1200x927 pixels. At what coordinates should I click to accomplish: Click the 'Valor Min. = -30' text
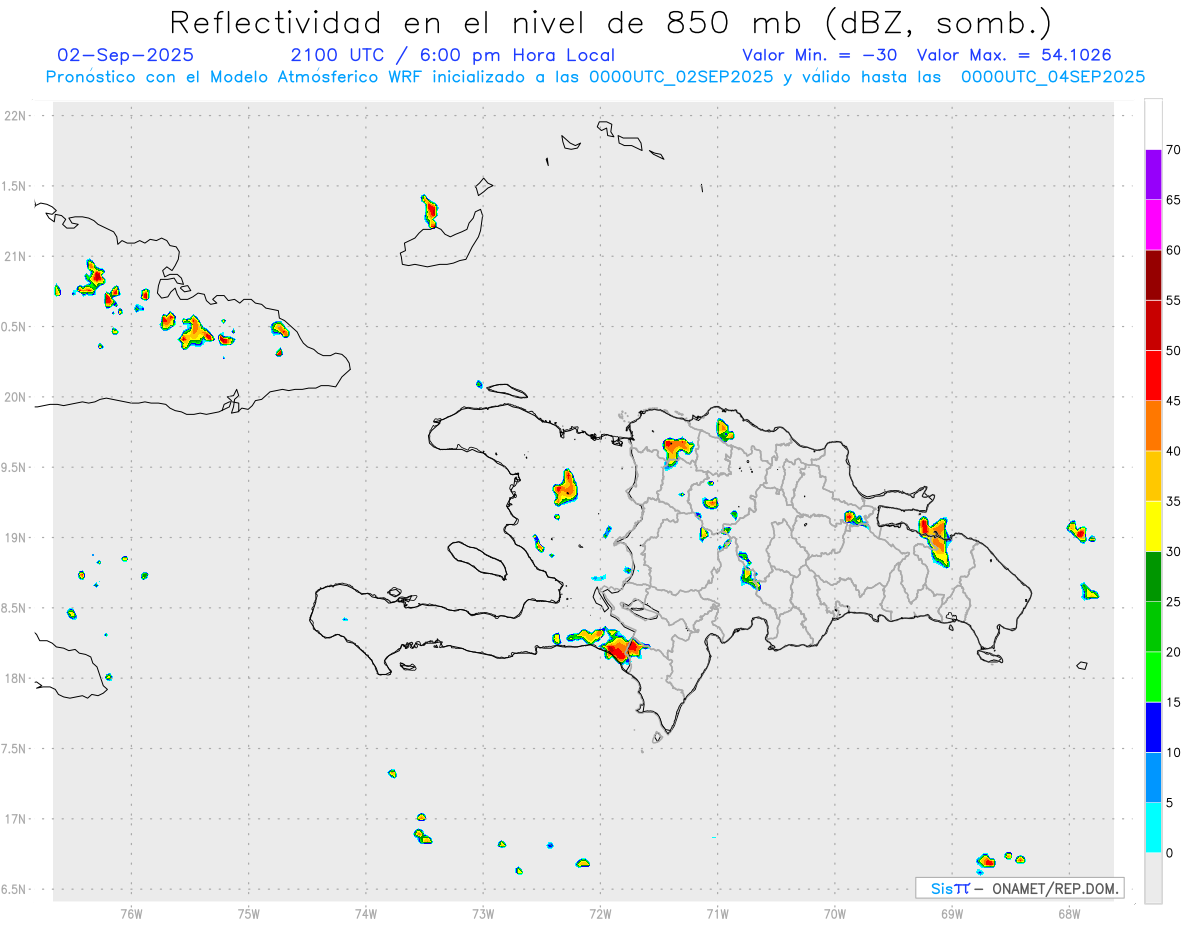click(x=821, y=55)
